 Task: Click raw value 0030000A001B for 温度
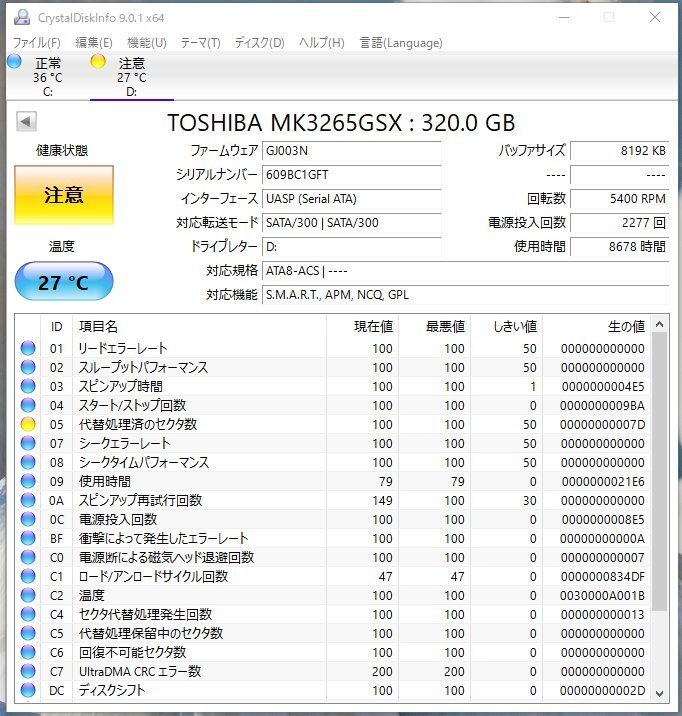(x=603, y=596)
